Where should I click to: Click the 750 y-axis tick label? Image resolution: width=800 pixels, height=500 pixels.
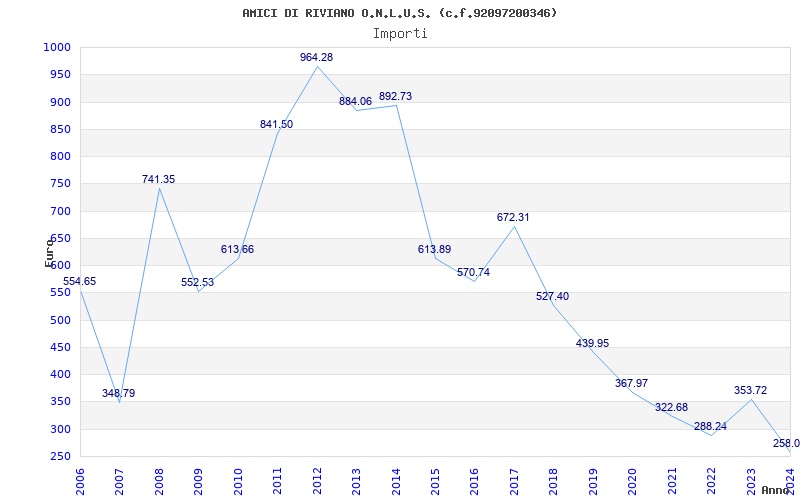[x=60, y=184]
